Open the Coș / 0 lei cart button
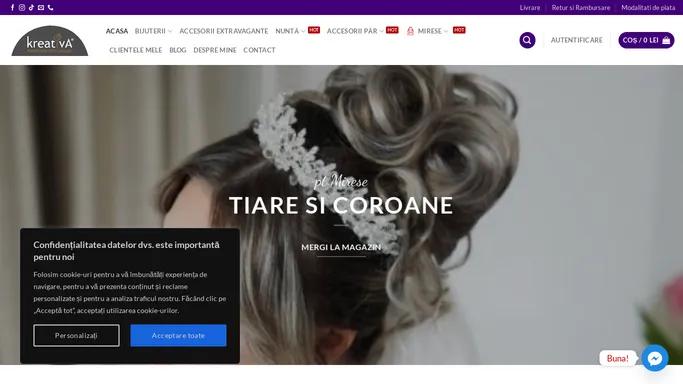This screenshot has height=384, width=683. point(646,40)
